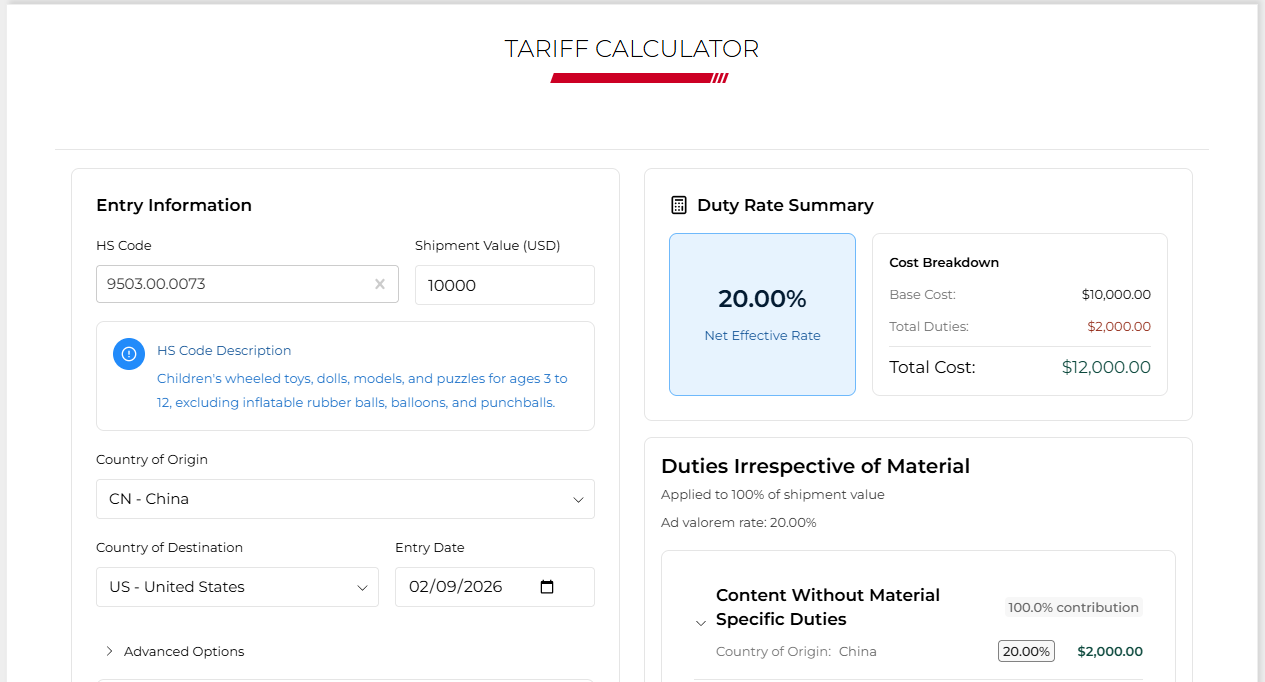Click the HS Code Description link text
The width and height of the screenshot is (1265, 682).
(x=224, y=351)
